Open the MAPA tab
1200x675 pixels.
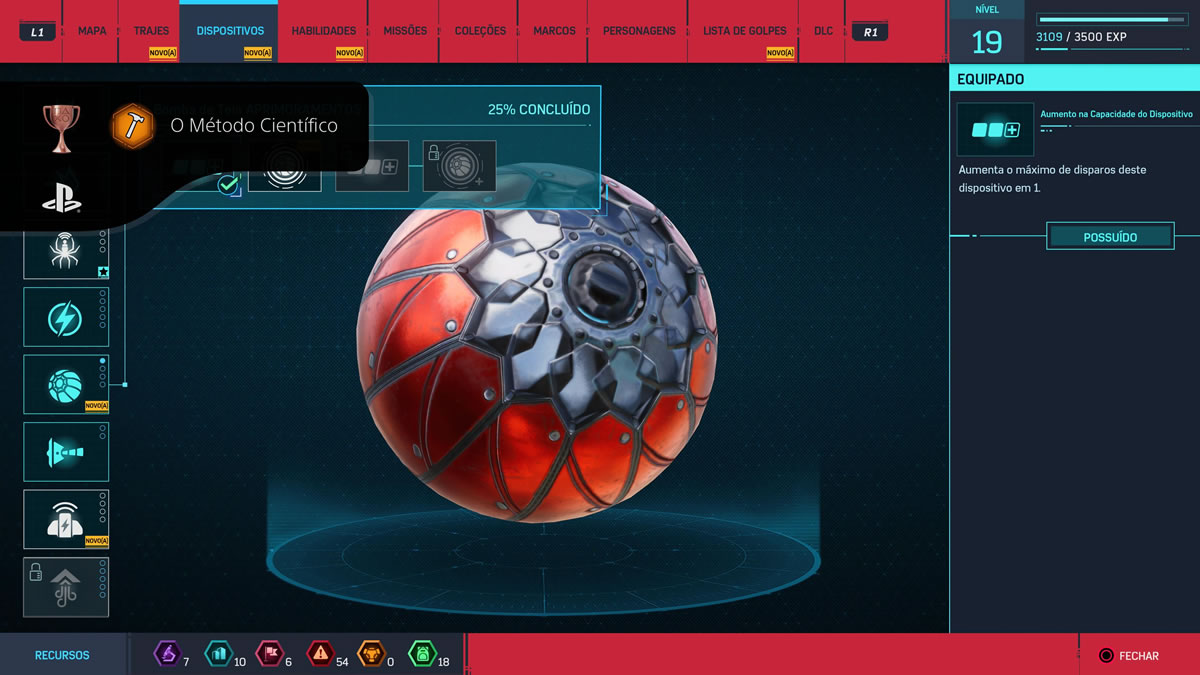(x=92, y=31)
